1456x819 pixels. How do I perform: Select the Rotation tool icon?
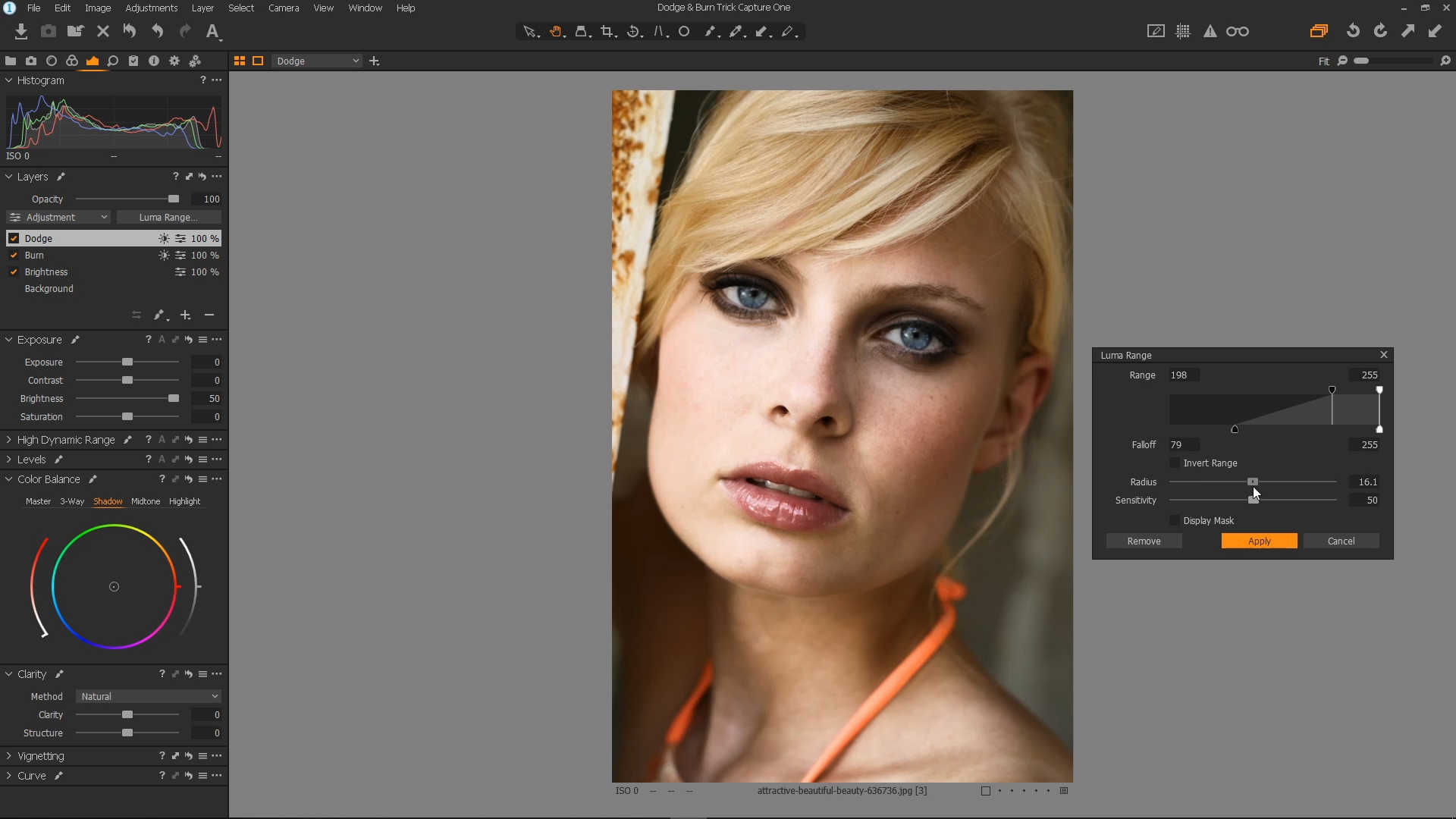click(634, 32)
